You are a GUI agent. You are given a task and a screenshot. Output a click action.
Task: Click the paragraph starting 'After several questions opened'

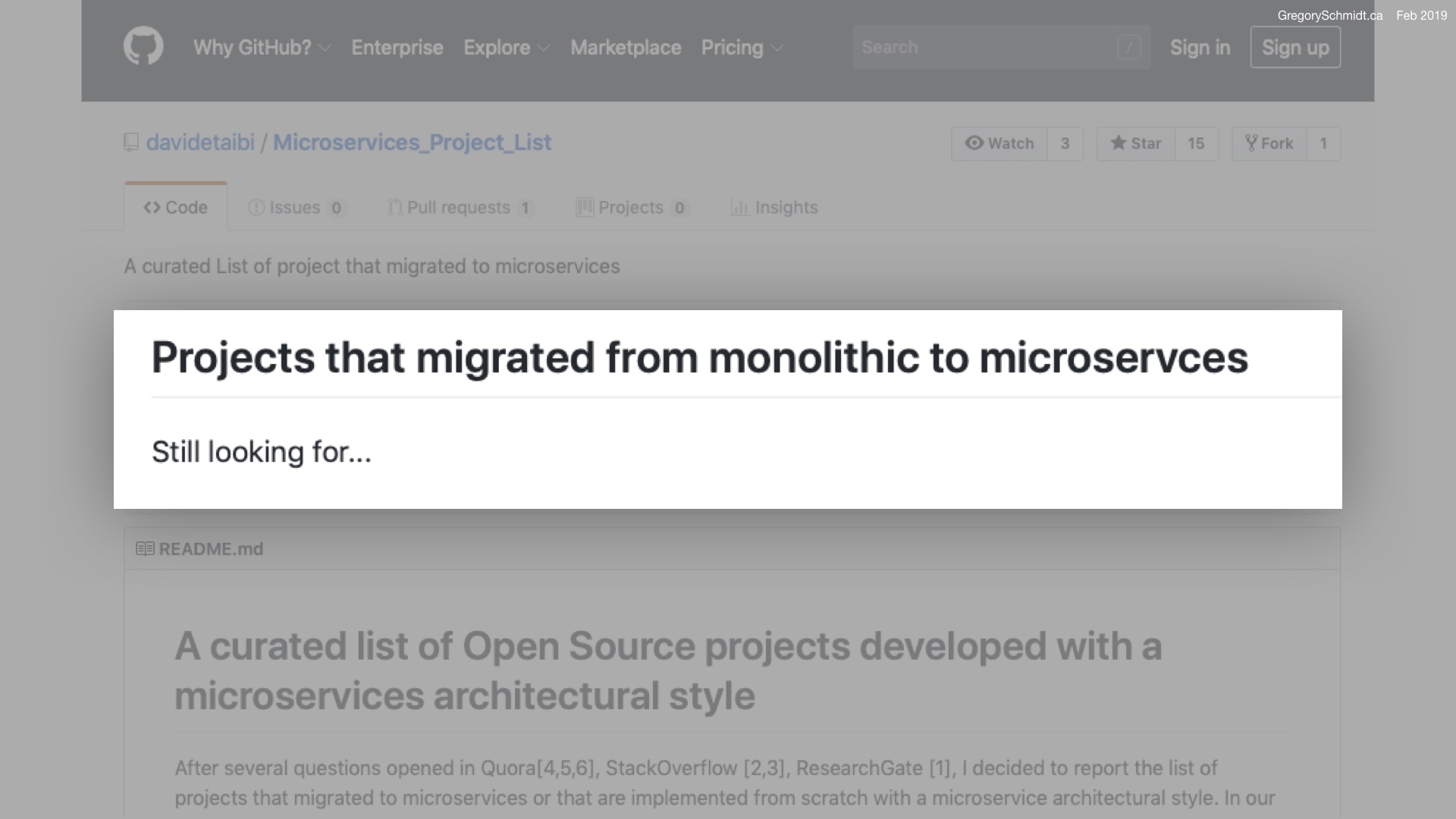pos(724,783)
